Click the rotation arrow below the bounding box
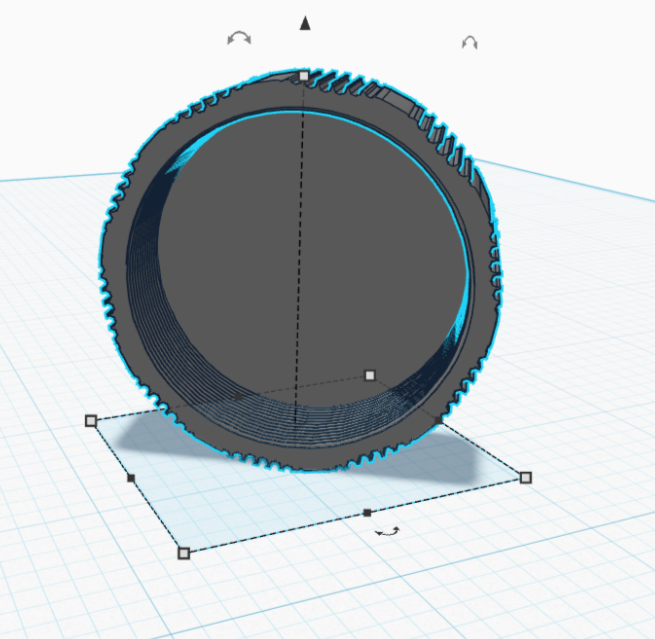The width and height of the screenshot is (655, 639). pyautogui.click(x=387, y=532)
